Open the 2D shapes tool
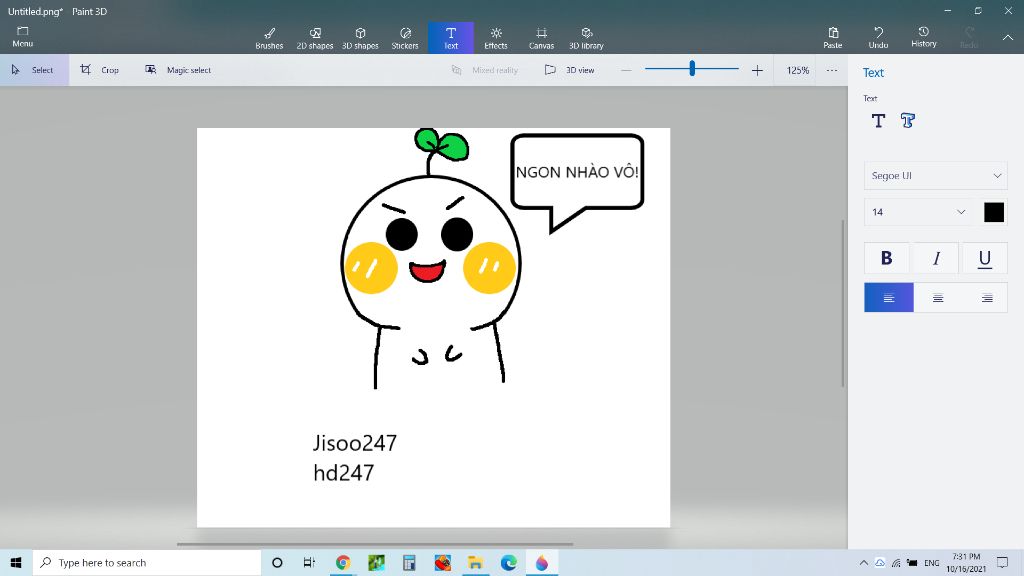The height and width of the screenshot is (576, 1024). (x=315, y=38)
